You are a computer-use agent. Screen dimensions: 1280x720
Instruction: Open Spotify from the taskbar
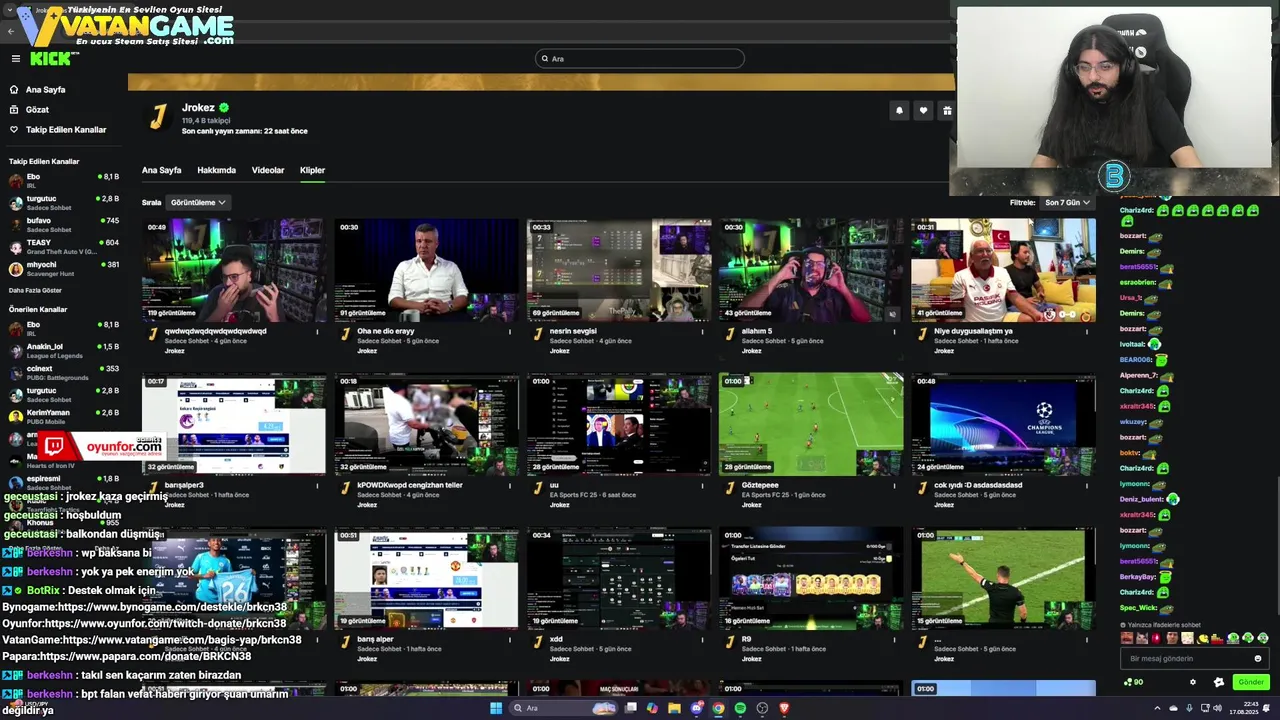coord(740,708)
